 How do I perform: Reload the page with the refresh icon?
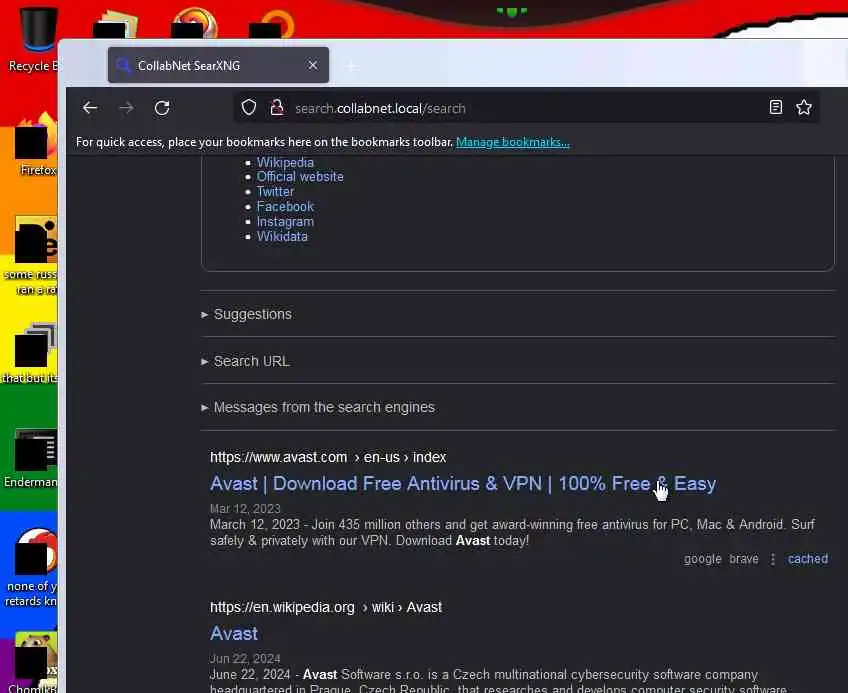click(162, 108)
